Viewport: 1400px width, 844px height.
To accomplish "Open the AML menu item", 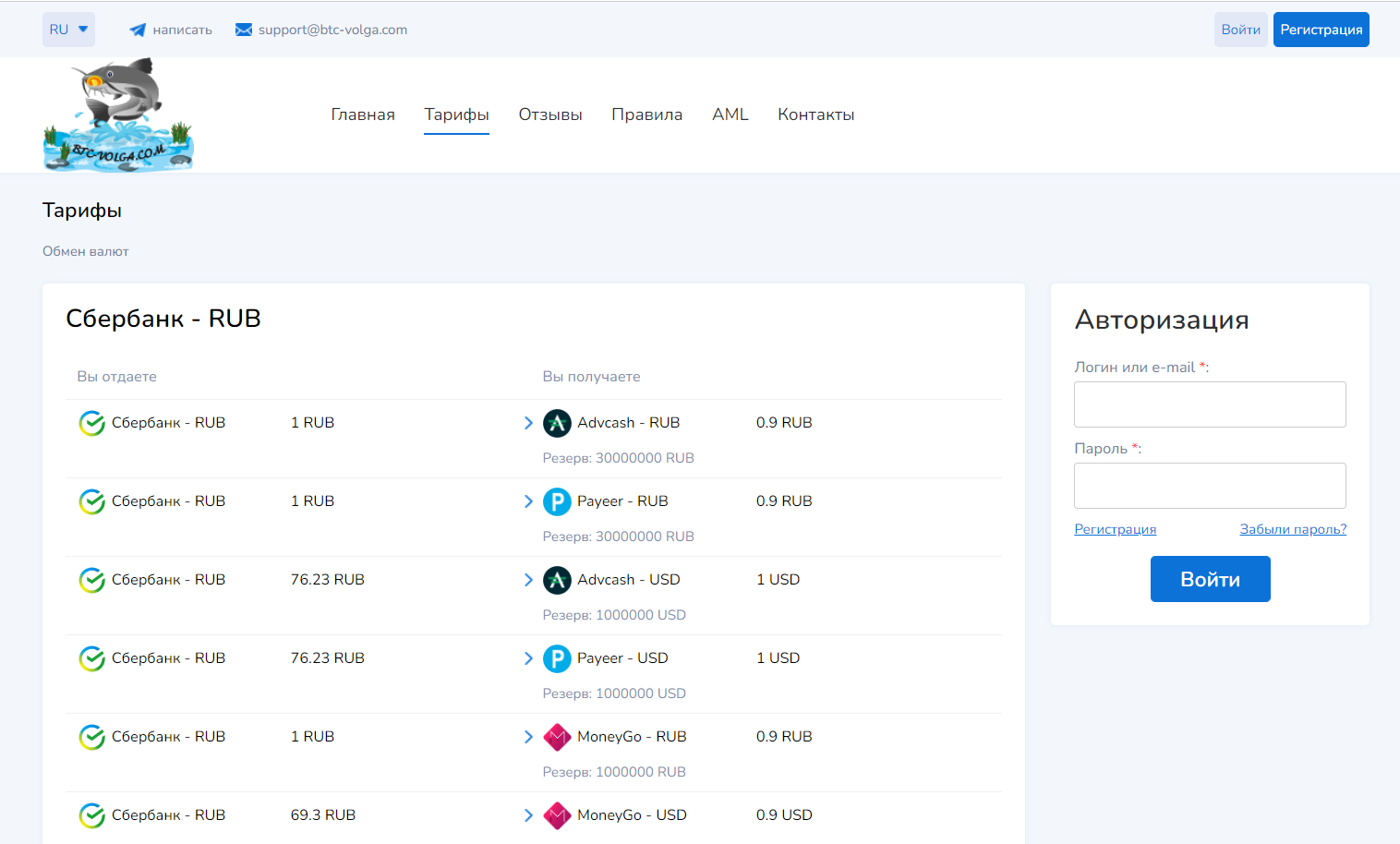I will tap(730, 115).
